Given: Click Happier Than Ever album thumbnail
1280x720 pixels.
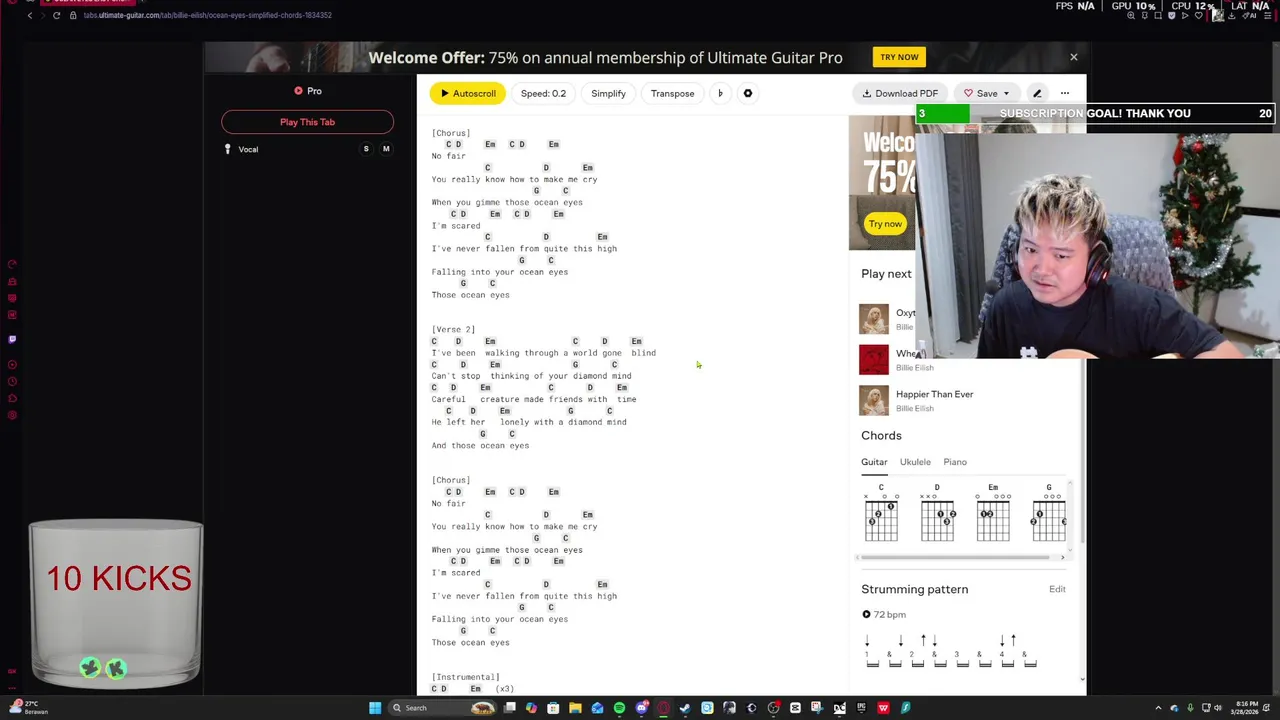Looking at the screenshot, I should (x=874, y=400).
